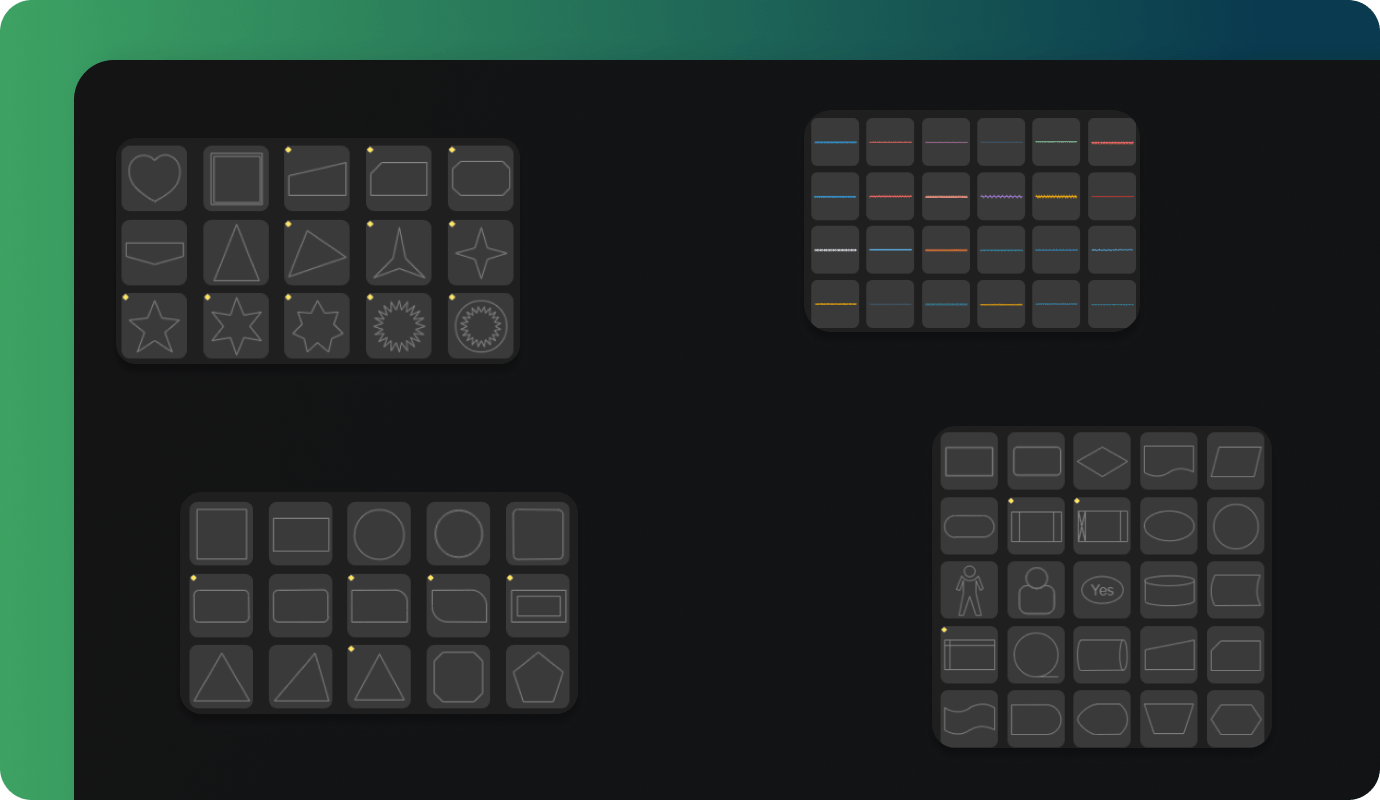The height and width of the screenshot is (800, 1380).
Task: Choose the yellow zigzag line style
Action: point(1057,196)
